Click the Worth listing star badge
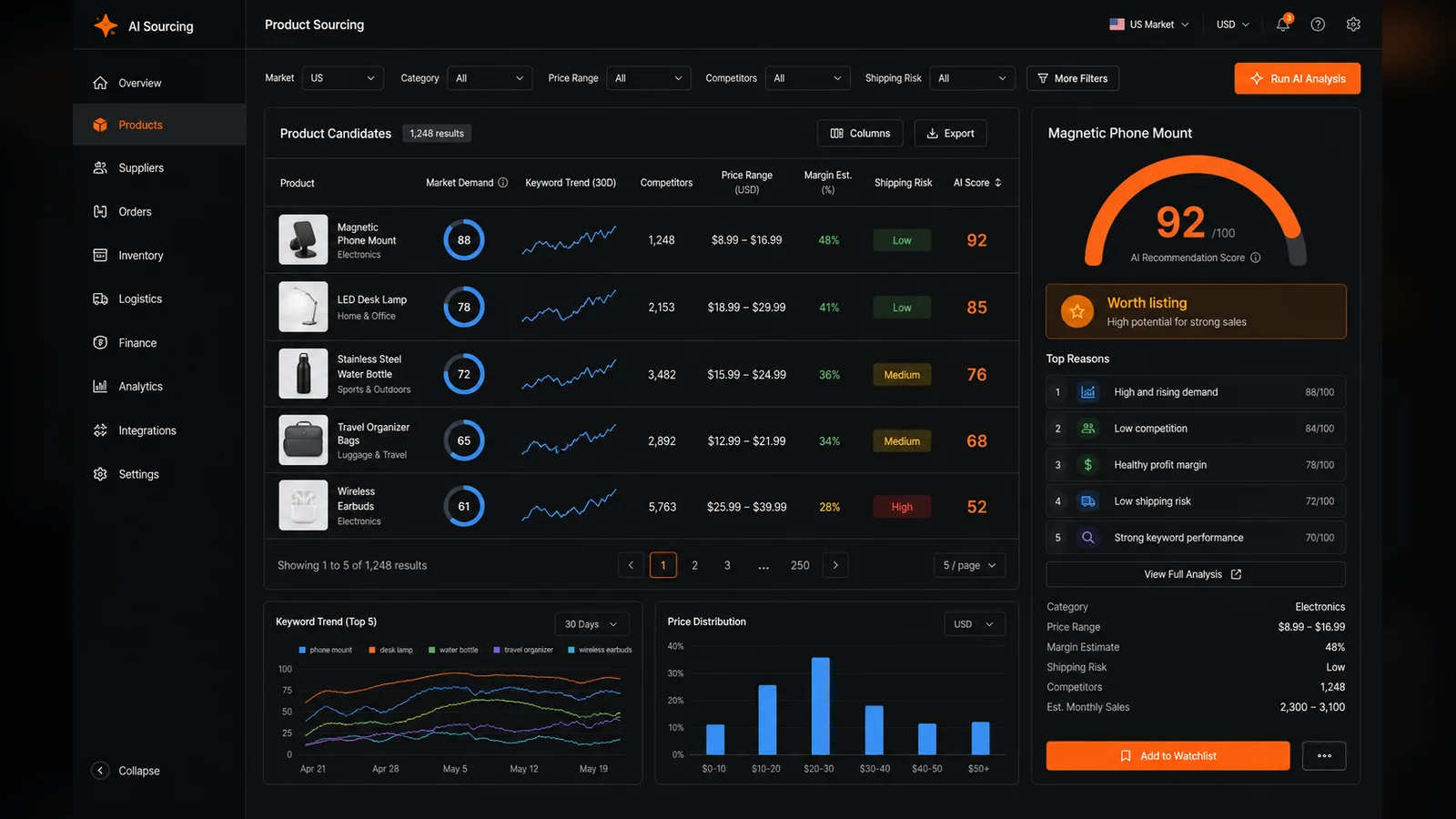 (x=1077, y=311)
